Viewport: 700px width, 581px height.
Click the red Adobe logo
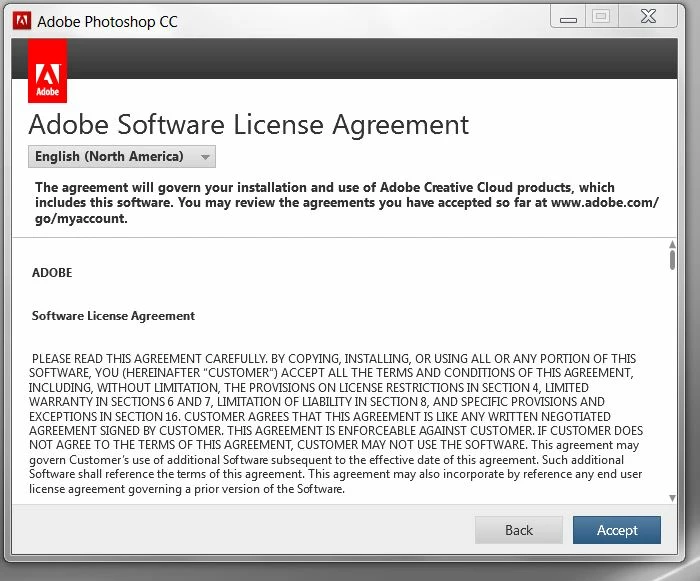[x=47, y=71]
